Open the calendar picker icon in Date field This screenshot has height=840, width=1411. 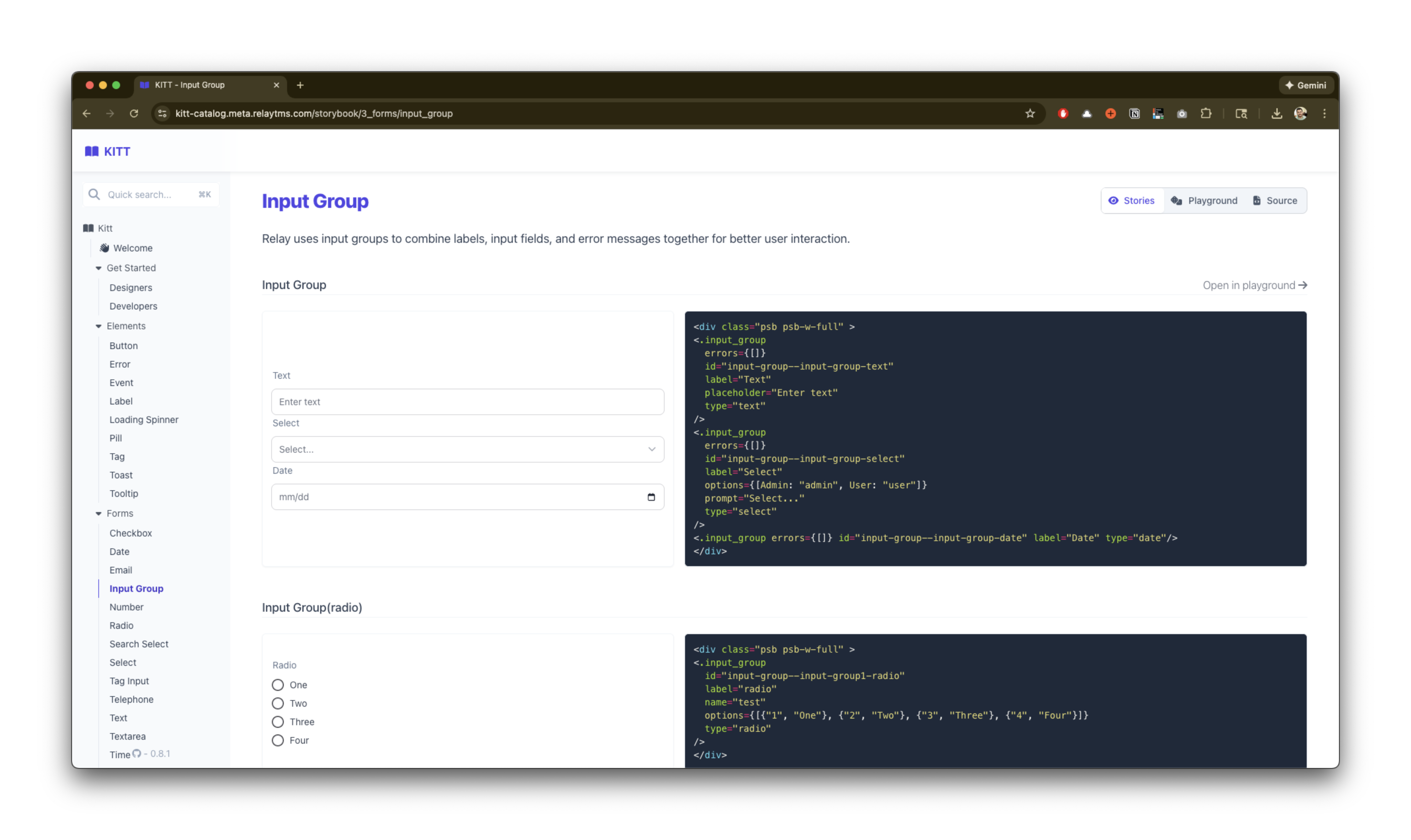[651, 497]
